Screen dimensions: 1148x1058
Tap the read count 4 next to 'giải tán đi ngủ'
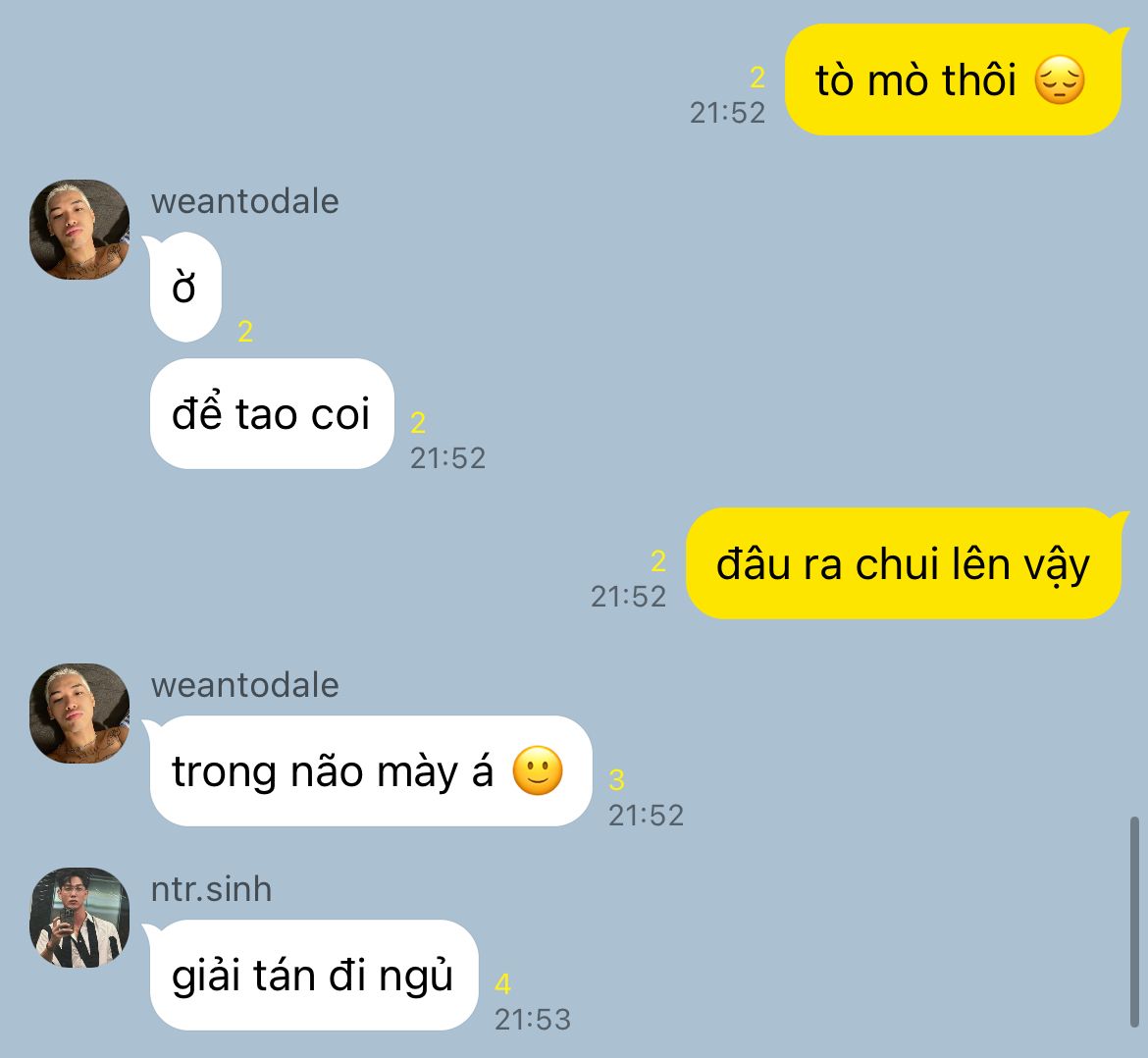click(502, 984)
